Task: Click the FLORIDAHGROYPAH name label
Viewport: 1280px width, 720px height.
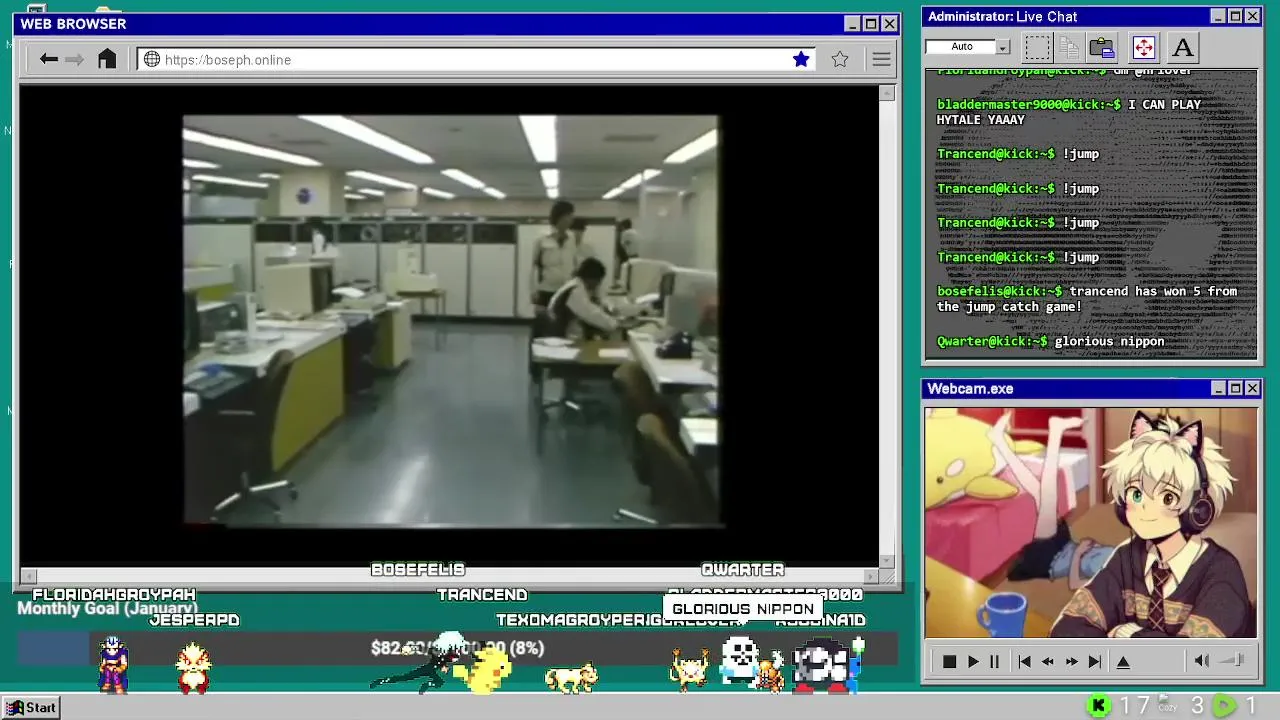Action: click(114, 594)
